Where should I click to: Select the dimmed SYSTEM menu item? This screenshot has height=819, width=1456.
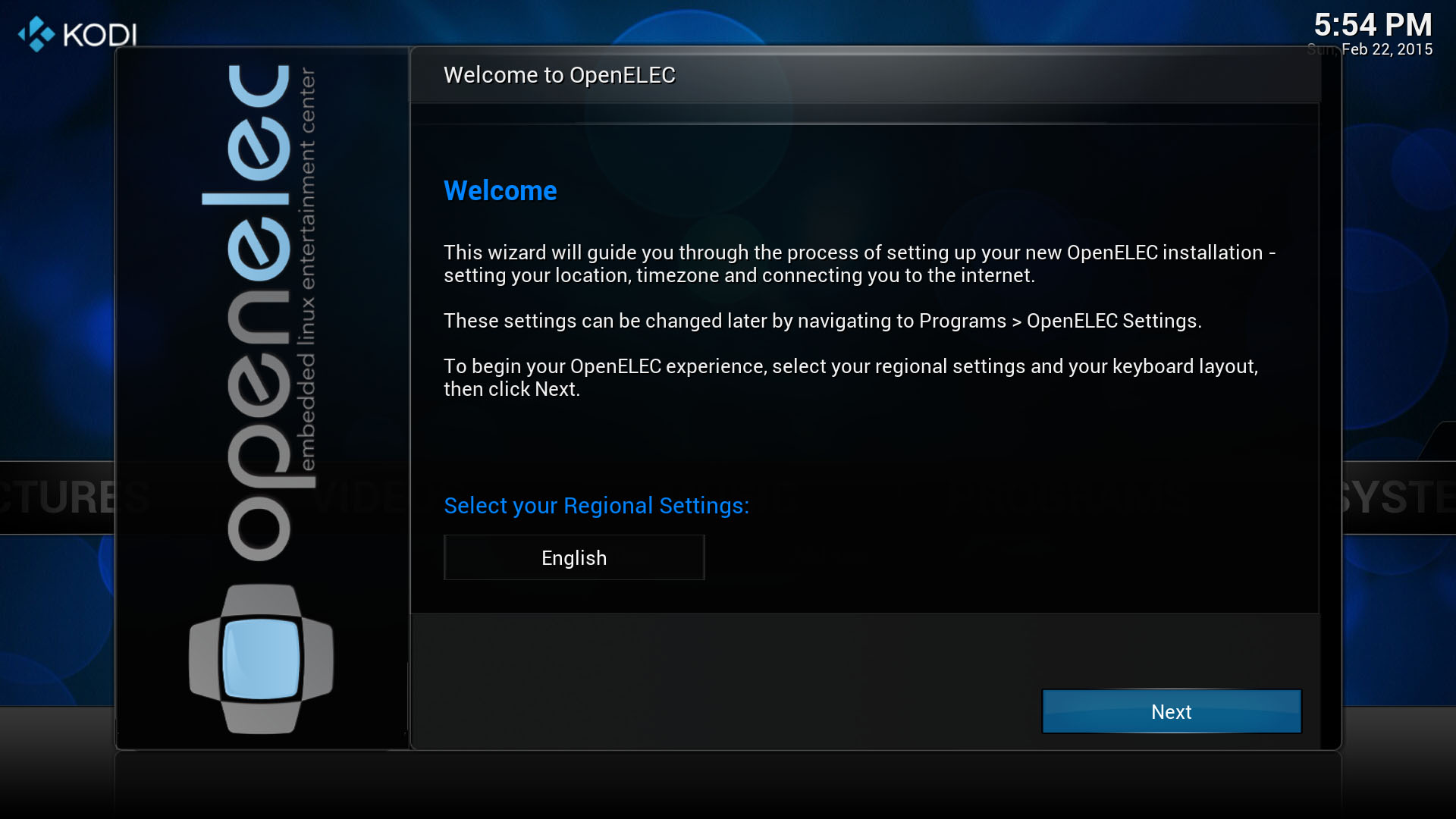click(1398, 498)
